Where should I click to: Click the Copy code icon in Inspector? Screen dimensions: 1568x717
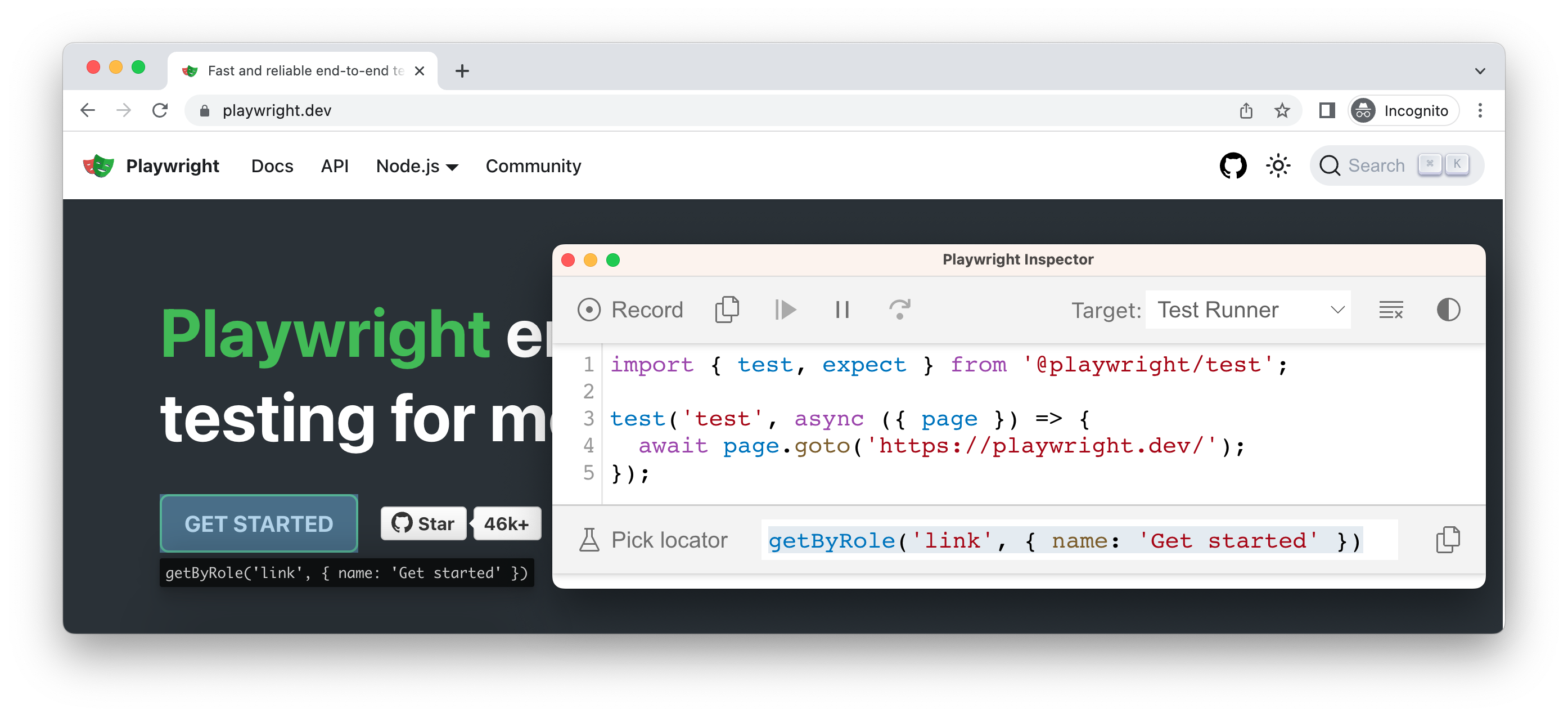pyautogui.click(x=728, y=309)
